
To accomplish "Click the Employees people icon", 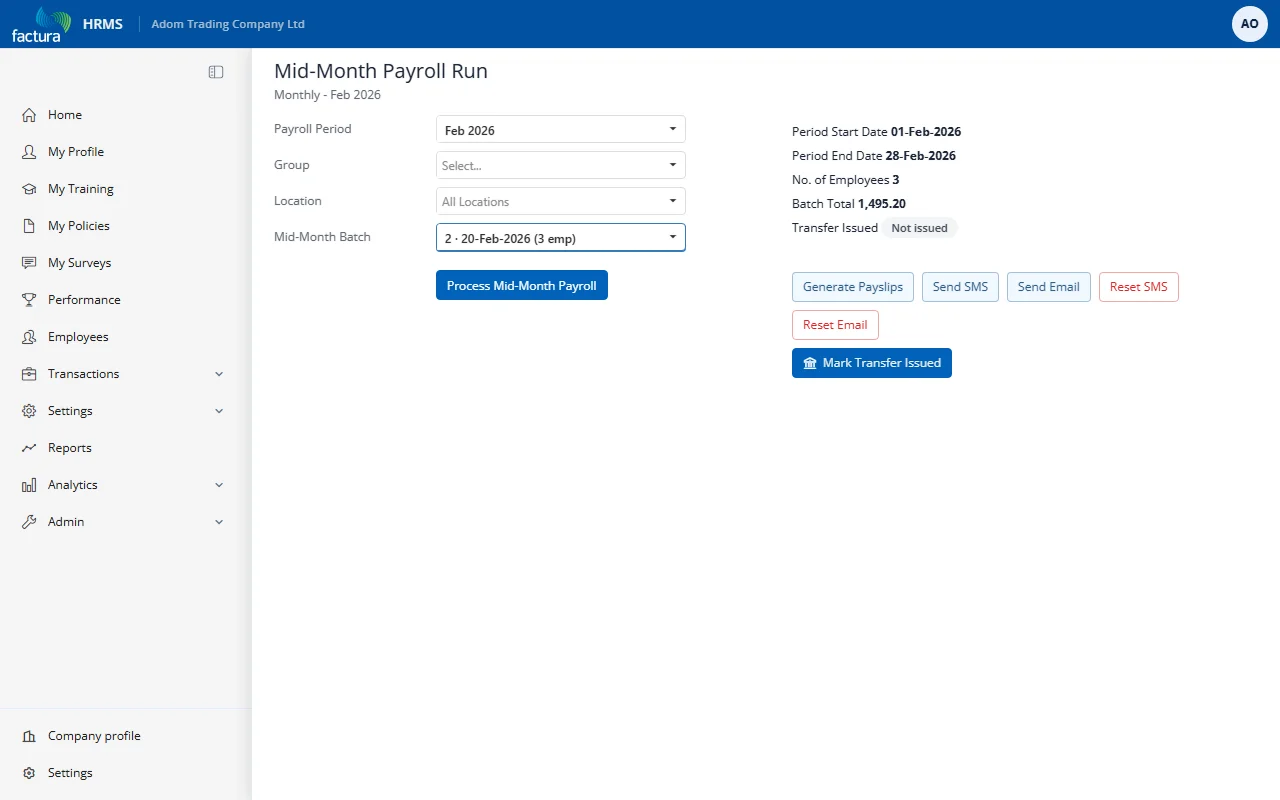I will pyautogui.click(x=29, y=337).
